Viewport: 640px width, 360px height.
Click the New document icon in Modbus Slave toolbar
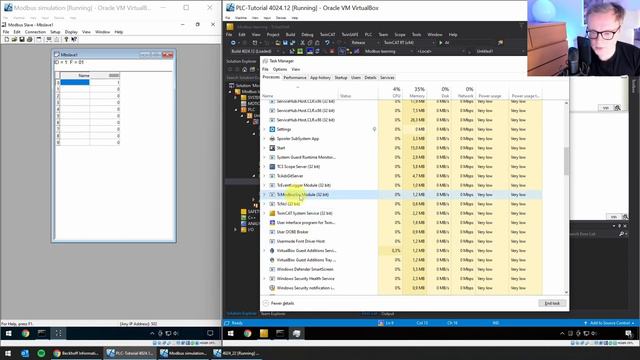pyautogui.click(x=7, y=40)
